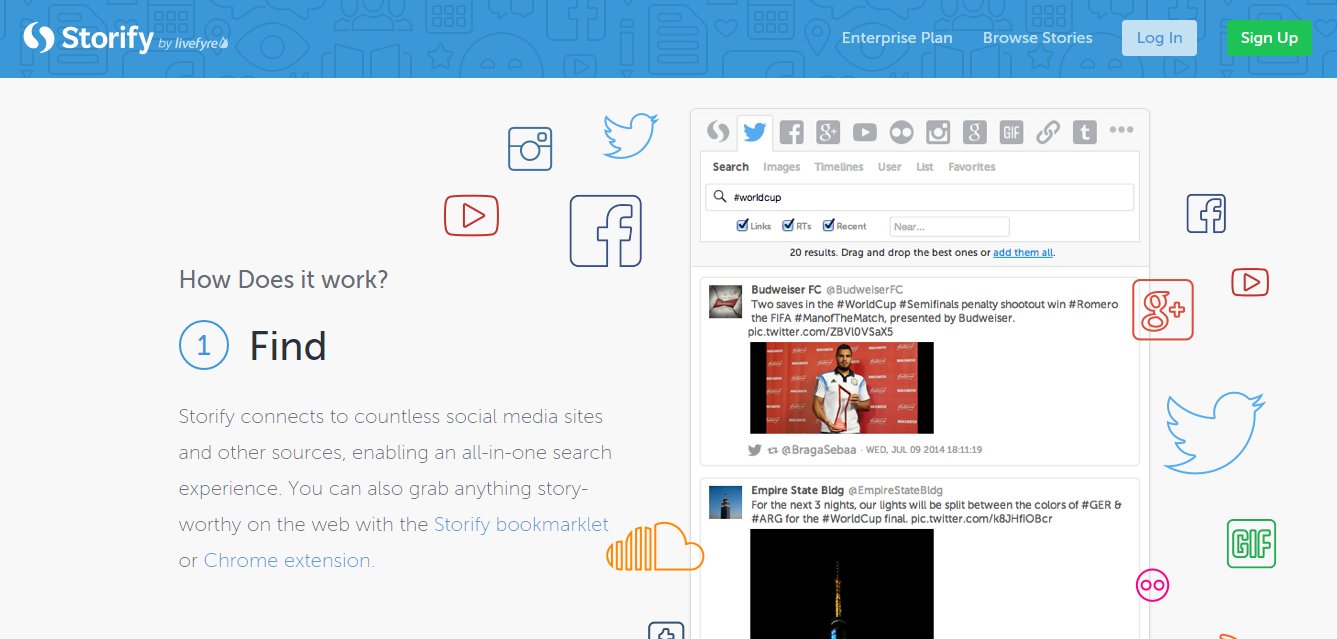The width and height of the screenshot is (1337, 639).
Task: Open the Budweiser FC avatar thumbnail
Action: (x=726, y=302)
